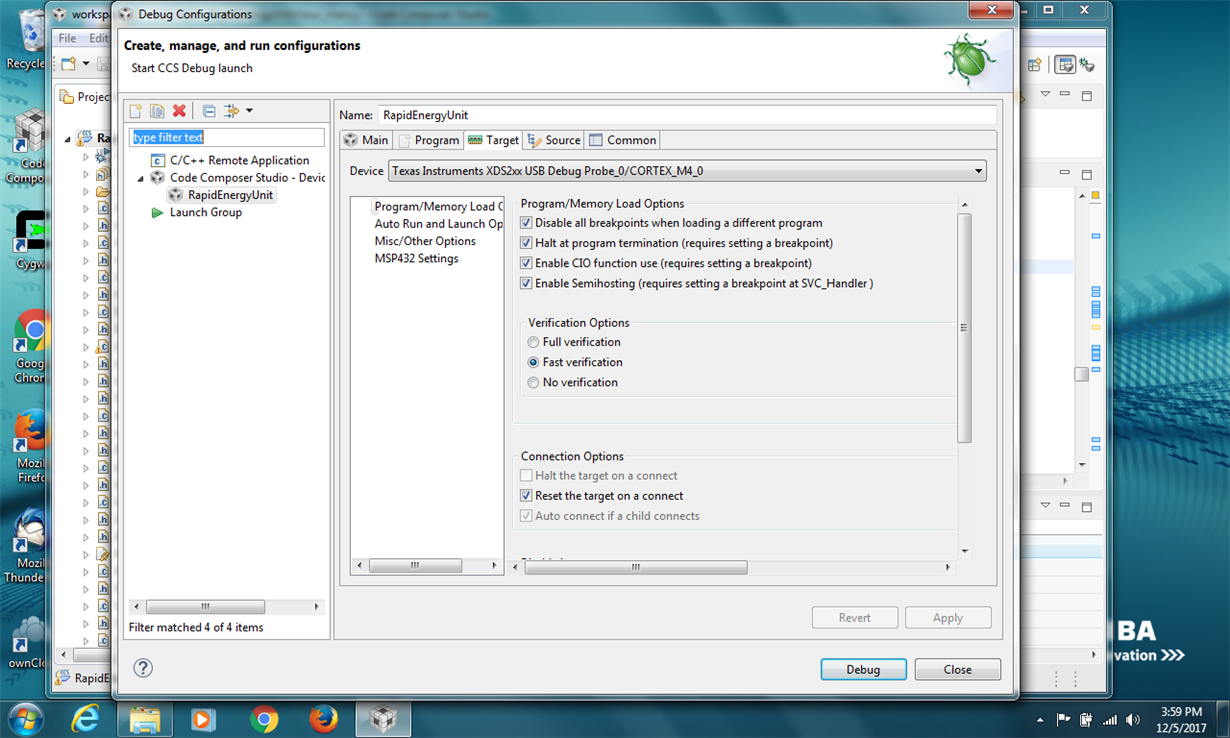Click the Close button
The height and width of the screenshot is (738, 1230).
[x=957, y=670]
